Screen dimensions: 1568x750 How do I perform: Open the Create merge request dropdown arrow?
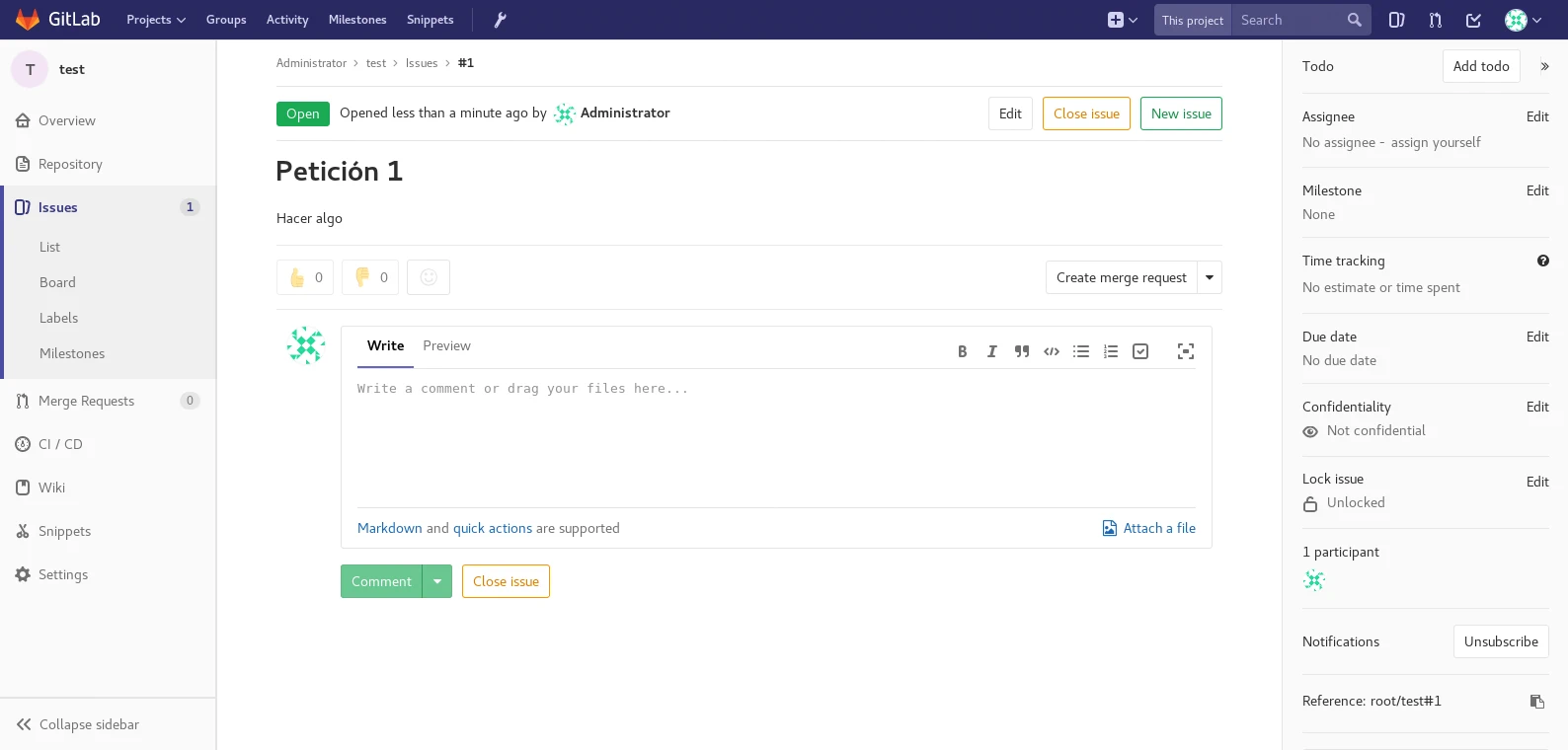tap(1210, 277)
